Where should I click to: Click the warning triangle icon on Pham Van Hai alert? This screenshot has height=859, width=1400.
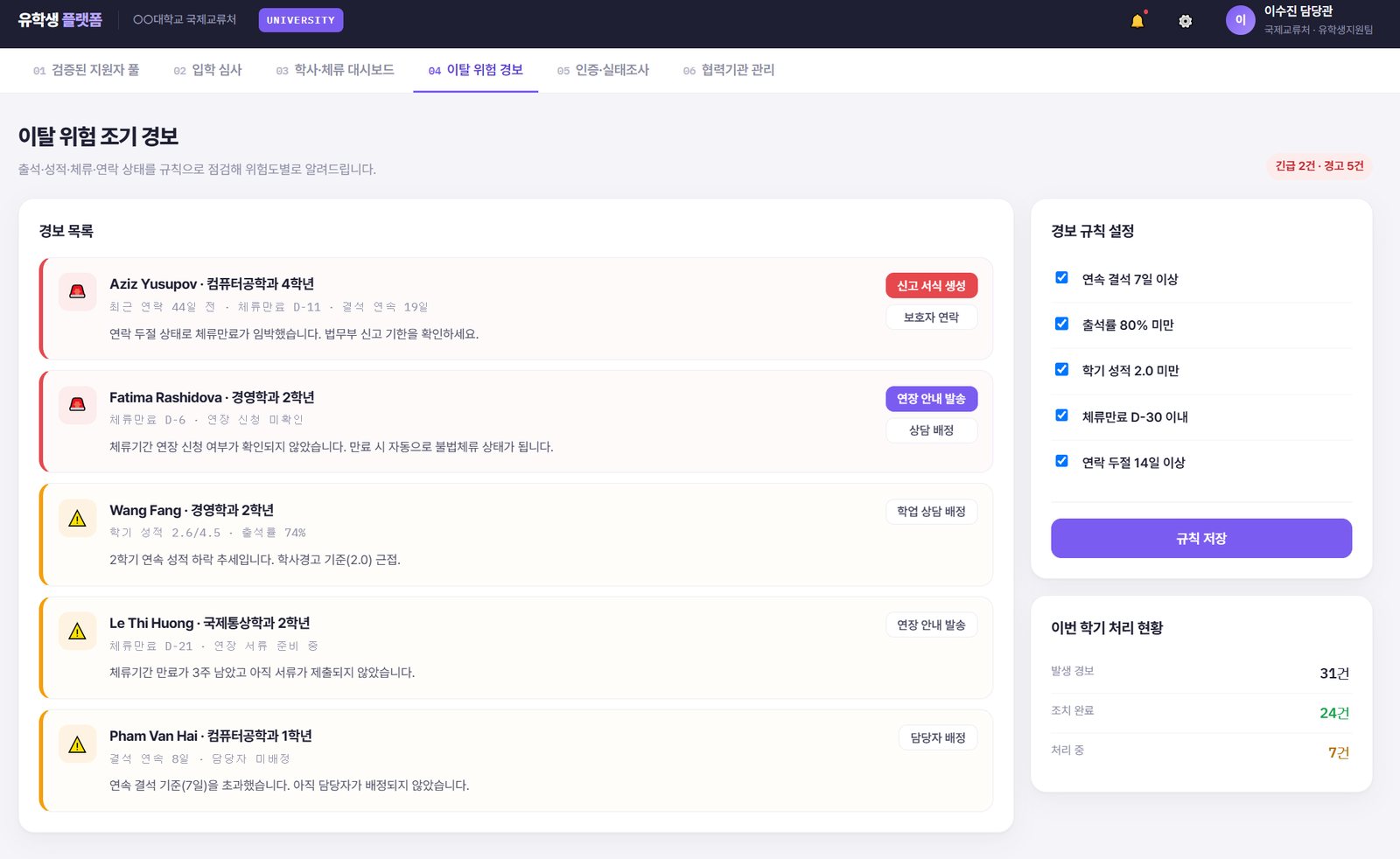[77, 744]
